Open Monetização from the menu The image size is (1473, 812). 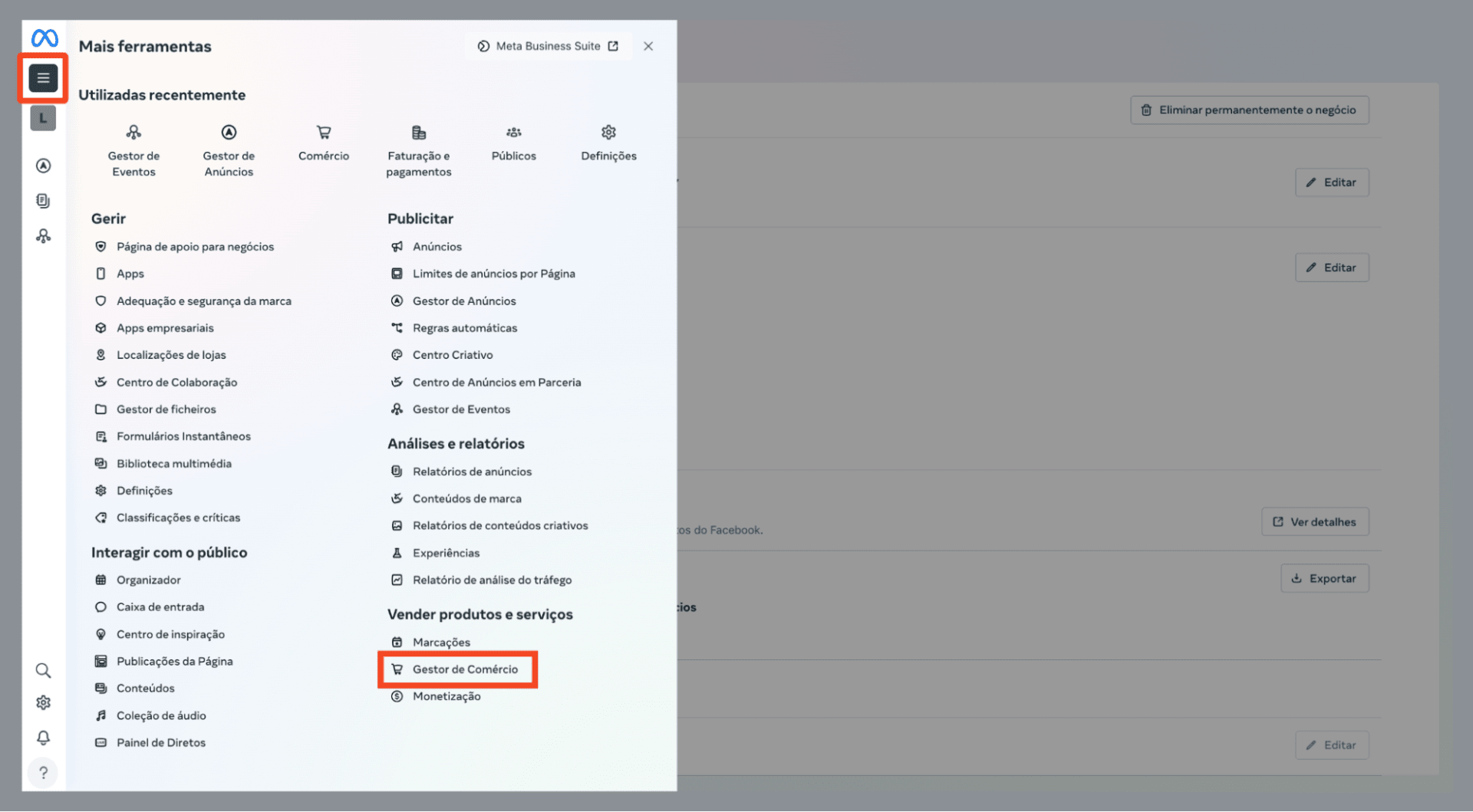point(446,696)
